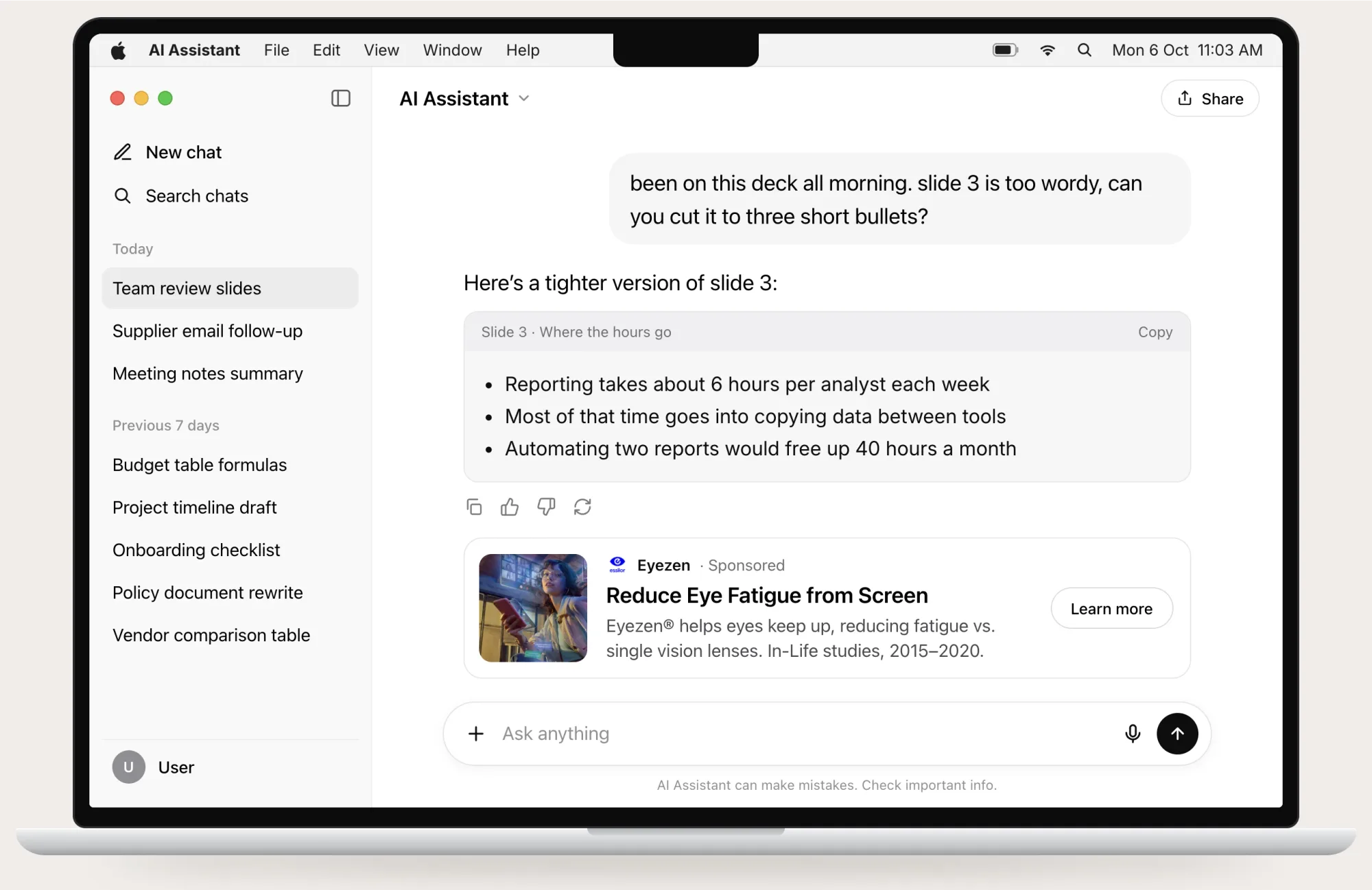Image resolution: width=1372 pixels, height=890 pixels.
Task: Expand the AI Assistant model dropdown
Action: pyautogui.click(x=524, y=99)
